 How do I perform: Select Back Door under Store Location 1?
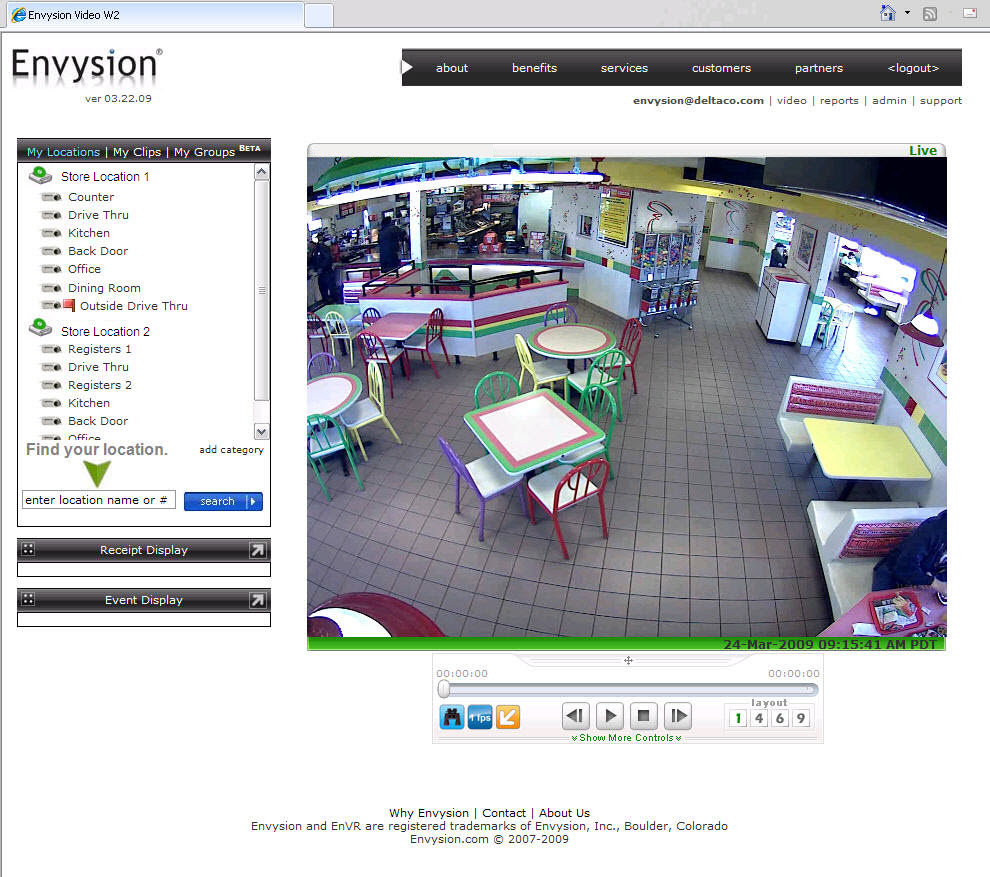[x=98, y=251]
